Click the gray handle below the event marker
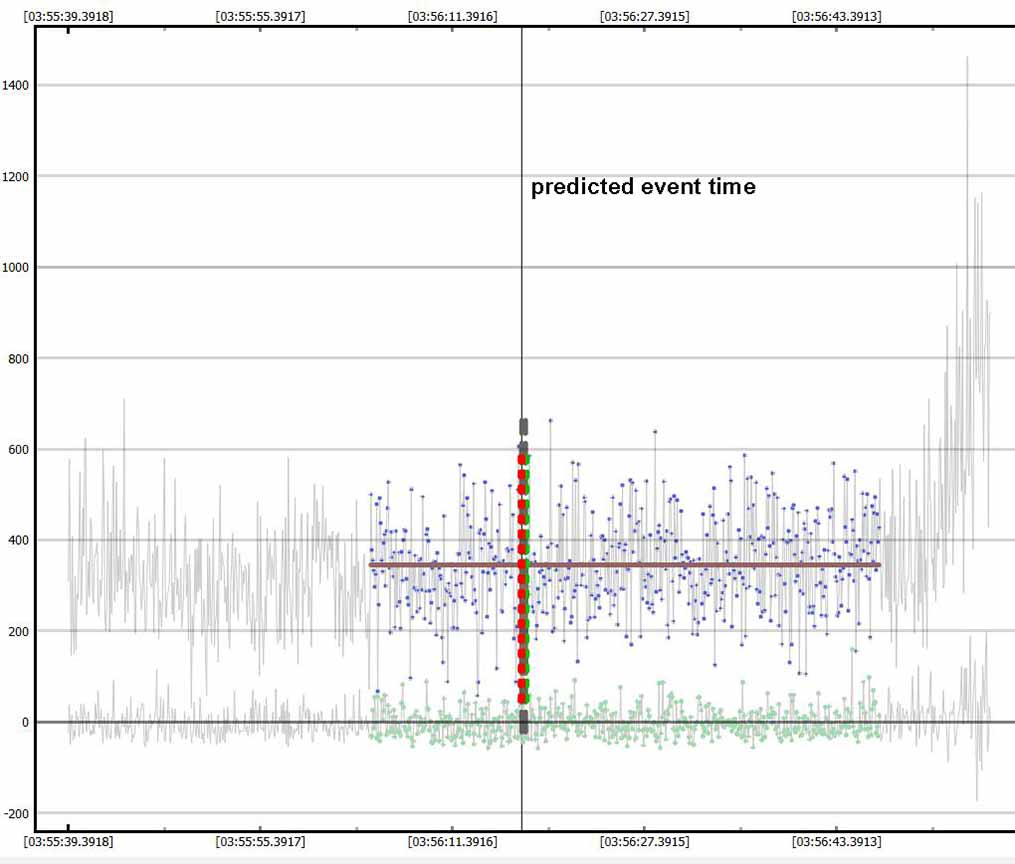The width and height of the screenshot is (1015, 864). point(523,722)
